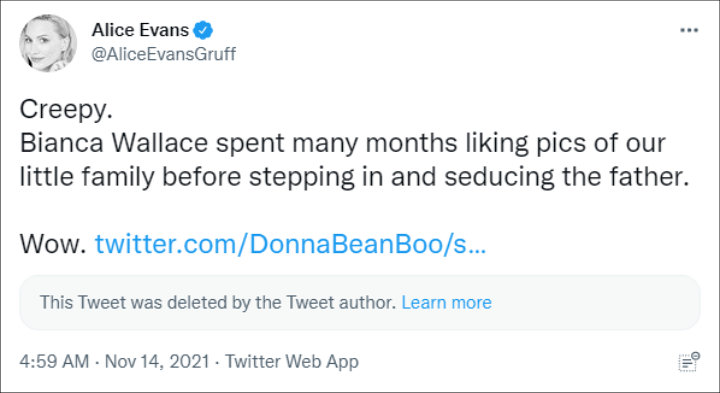This screenshot has height=393, width=720.
Task: Visit the @AliceEvansGruff handle
Action: point(163,54)
